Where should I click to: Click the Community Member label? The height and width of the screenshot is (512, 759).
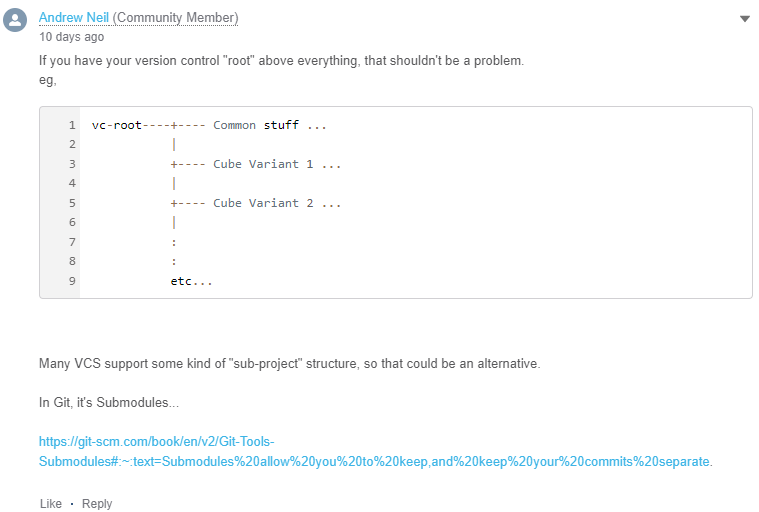(x=175, y=17)
